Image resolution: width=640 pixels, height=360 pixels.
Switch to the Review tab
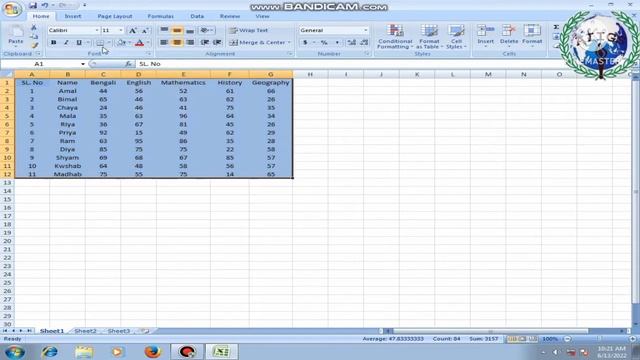pyautogui.click(x=230, y=16)
